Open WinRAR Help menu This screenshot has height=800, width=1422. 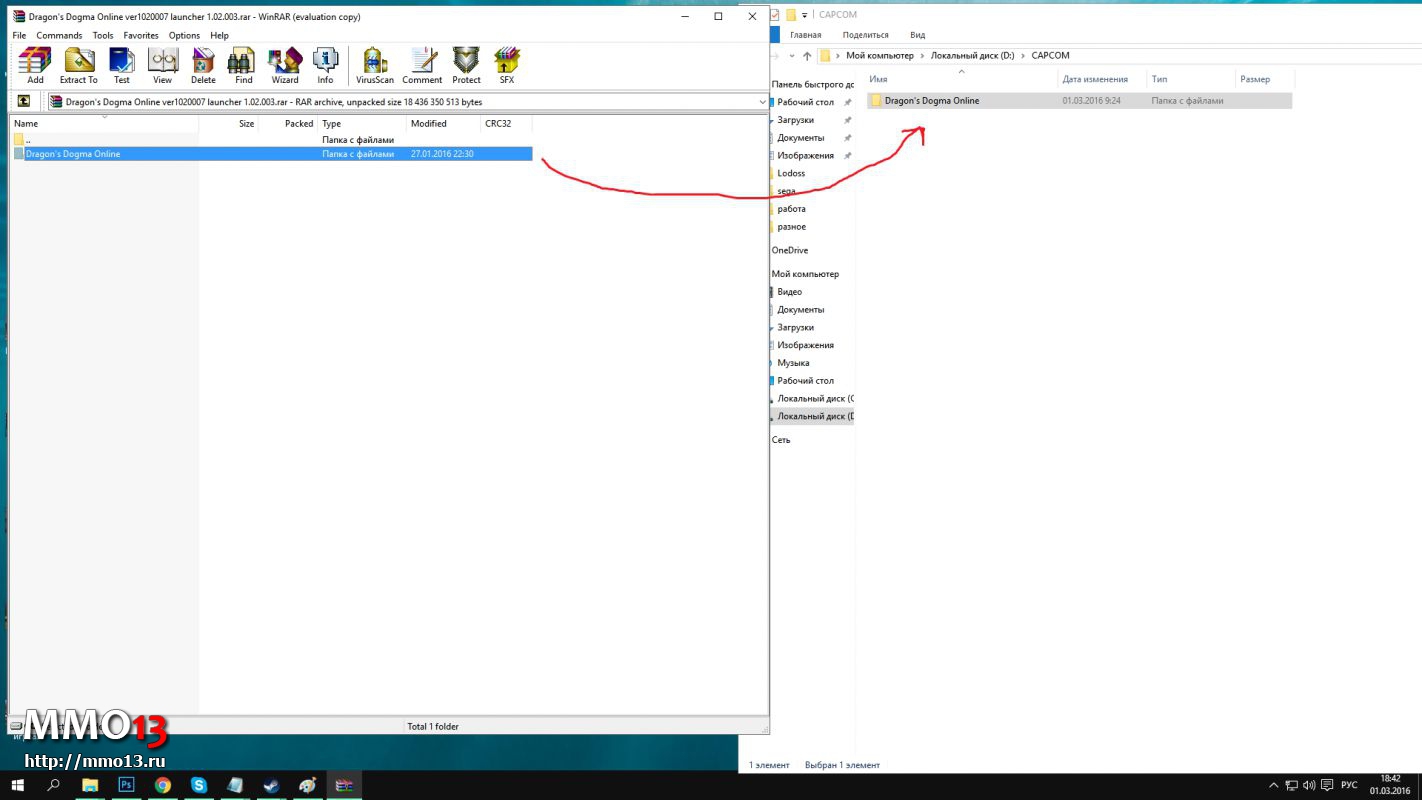coord(219,35)
